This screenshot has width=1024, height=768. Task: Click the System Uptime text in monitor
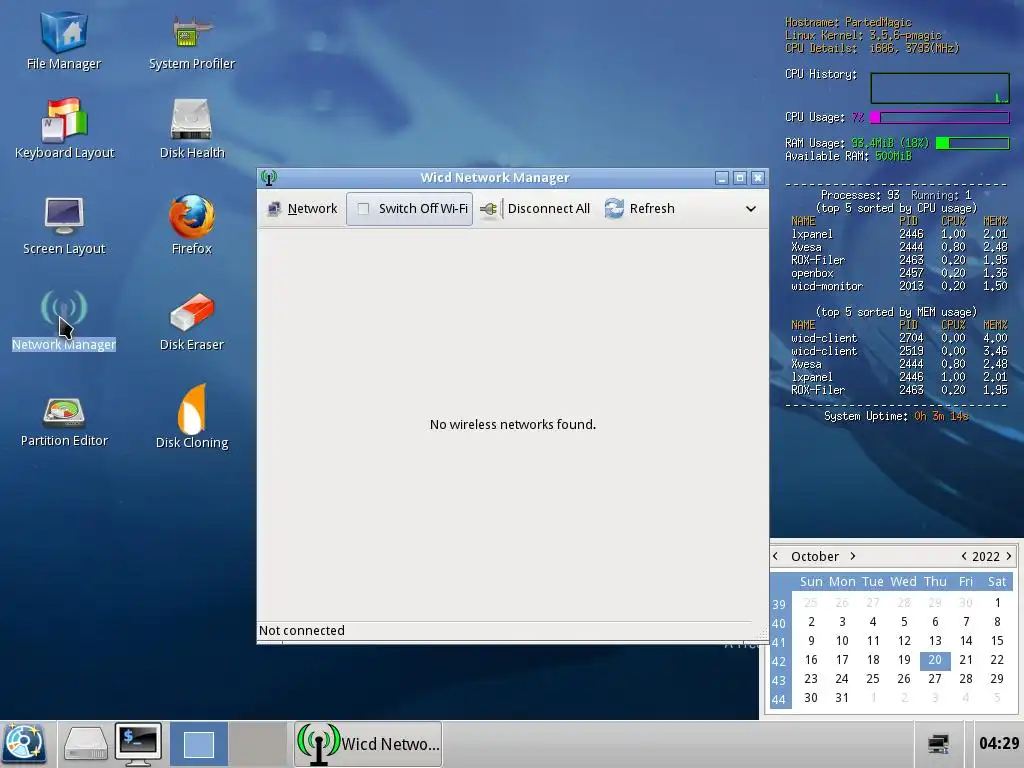click(x=896, y=416)
